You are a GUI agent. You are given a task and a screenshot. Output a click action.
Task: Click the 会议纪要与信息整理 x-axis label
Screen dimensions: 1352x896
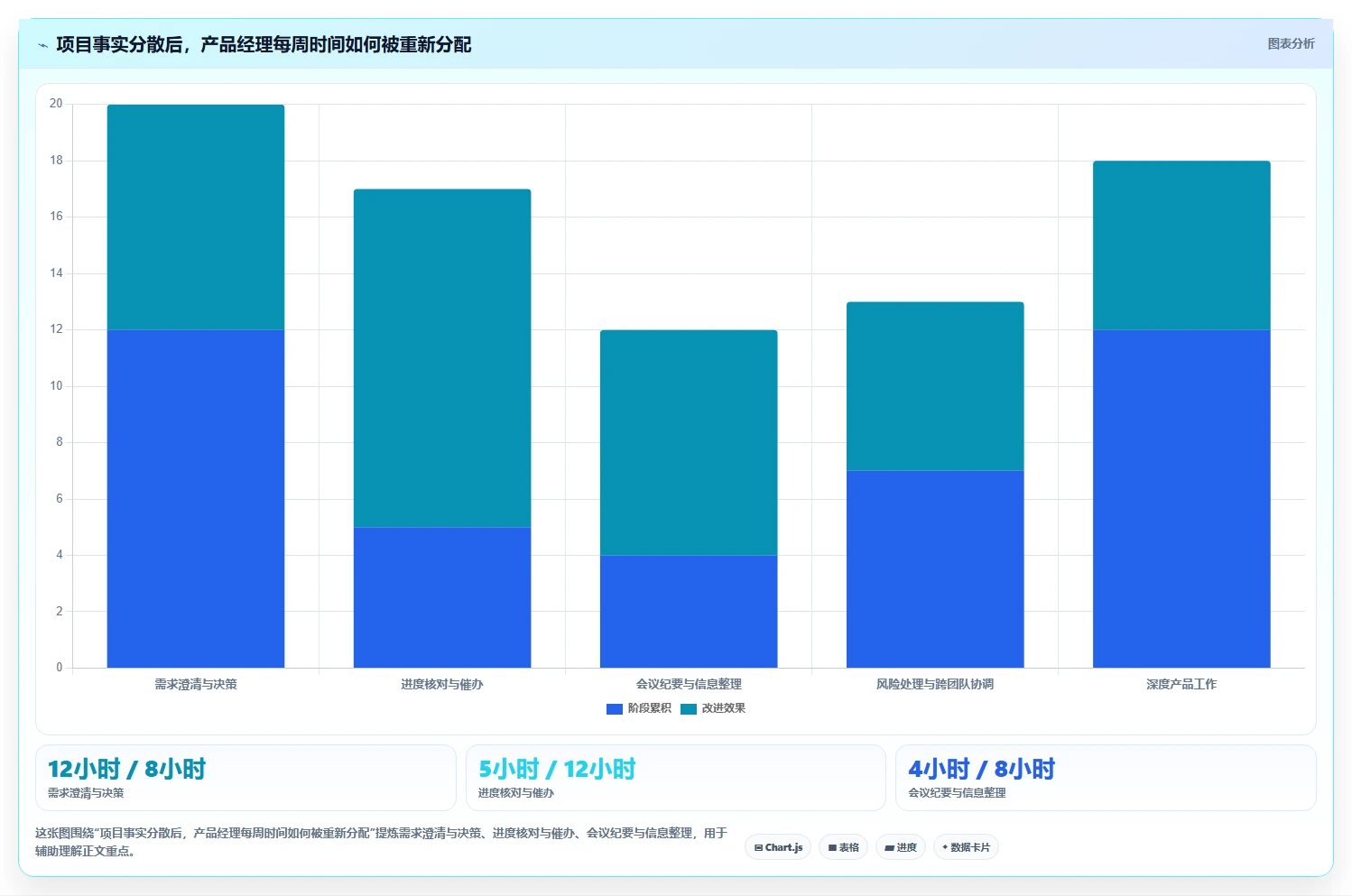[689, 685]
